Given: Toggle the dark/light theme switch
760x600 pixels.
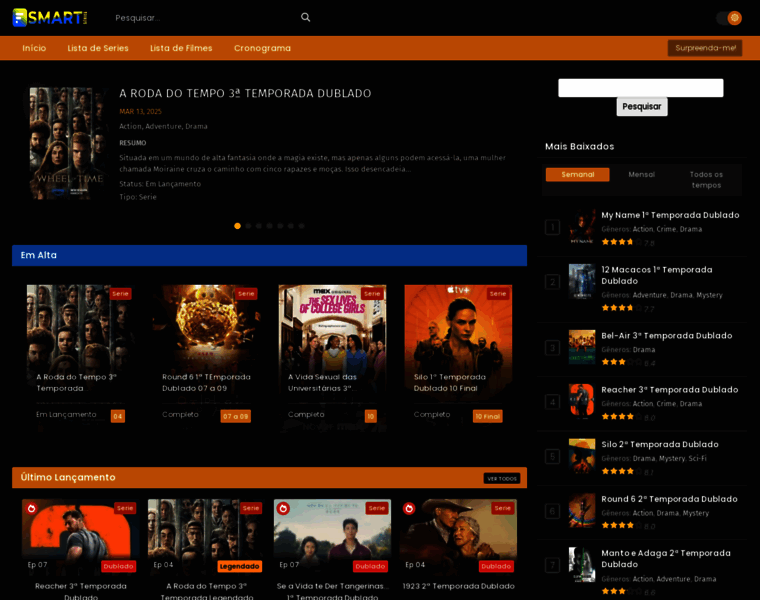Looking at the screenshot, I should coord(729,18).
